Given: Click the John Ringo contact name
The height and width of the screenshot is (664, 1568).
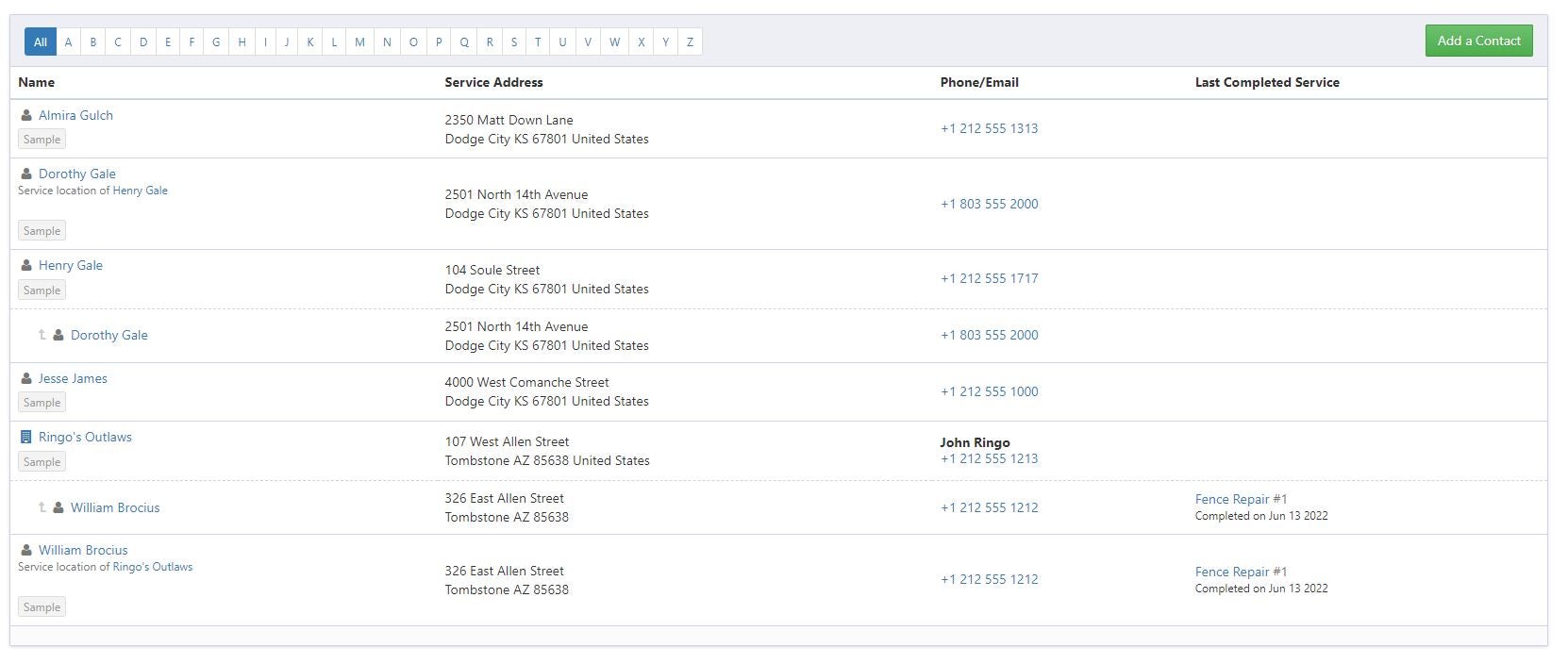Looking at the screenshot, I should [975, 442].
